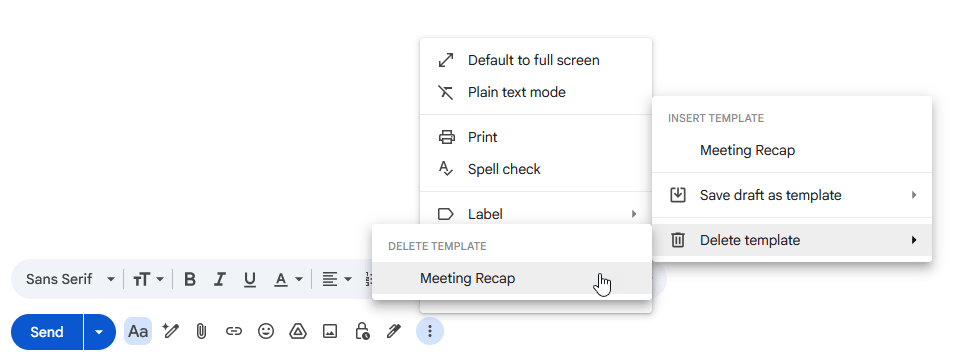Click the full screen arrows icon
The image size is (966, 360).
[445, 60]
